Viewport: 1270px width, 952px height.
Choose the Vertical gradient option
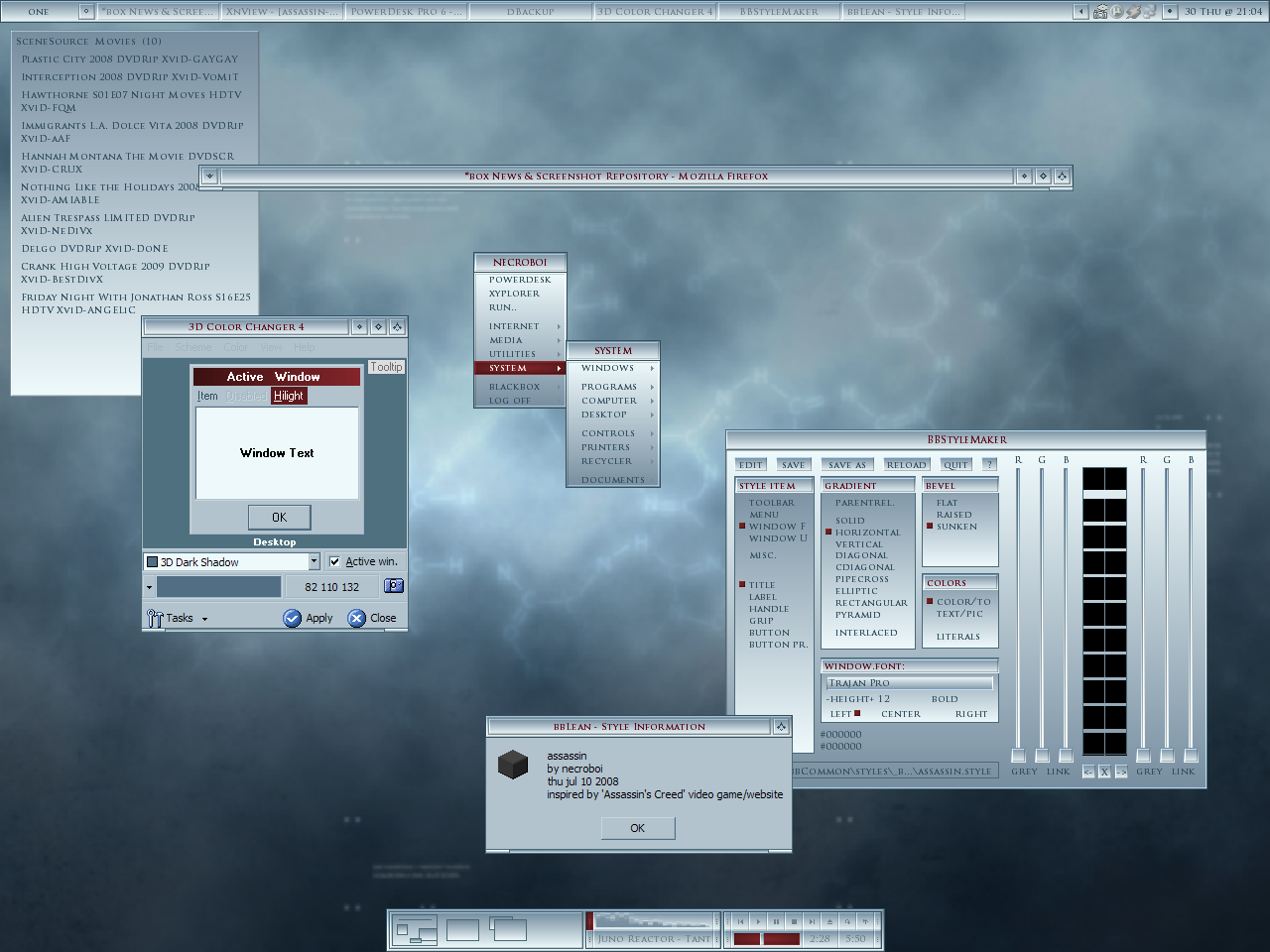coord(859,544)
